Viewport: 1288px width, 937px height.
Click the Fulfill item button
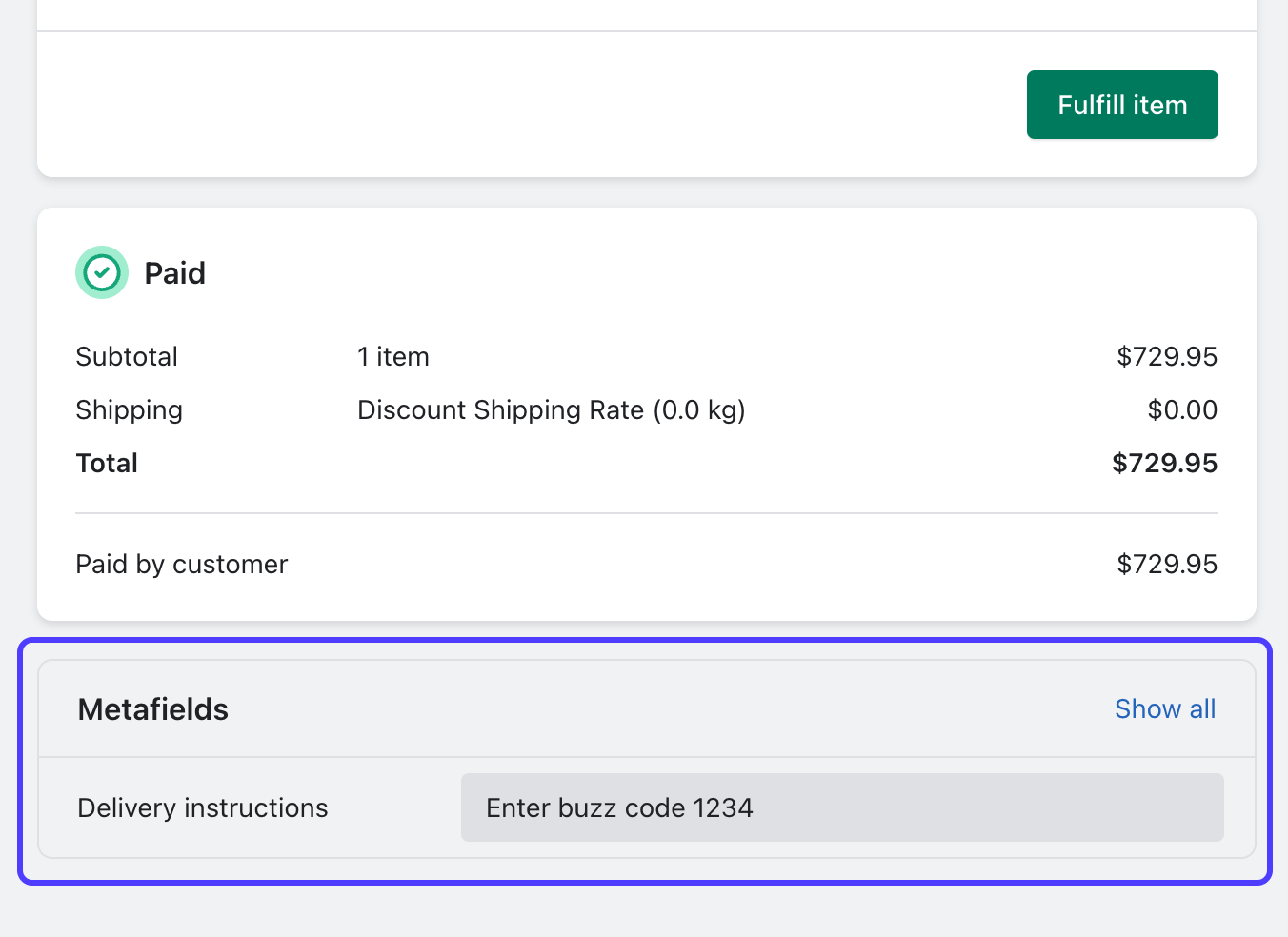(x=1122, y=105)
